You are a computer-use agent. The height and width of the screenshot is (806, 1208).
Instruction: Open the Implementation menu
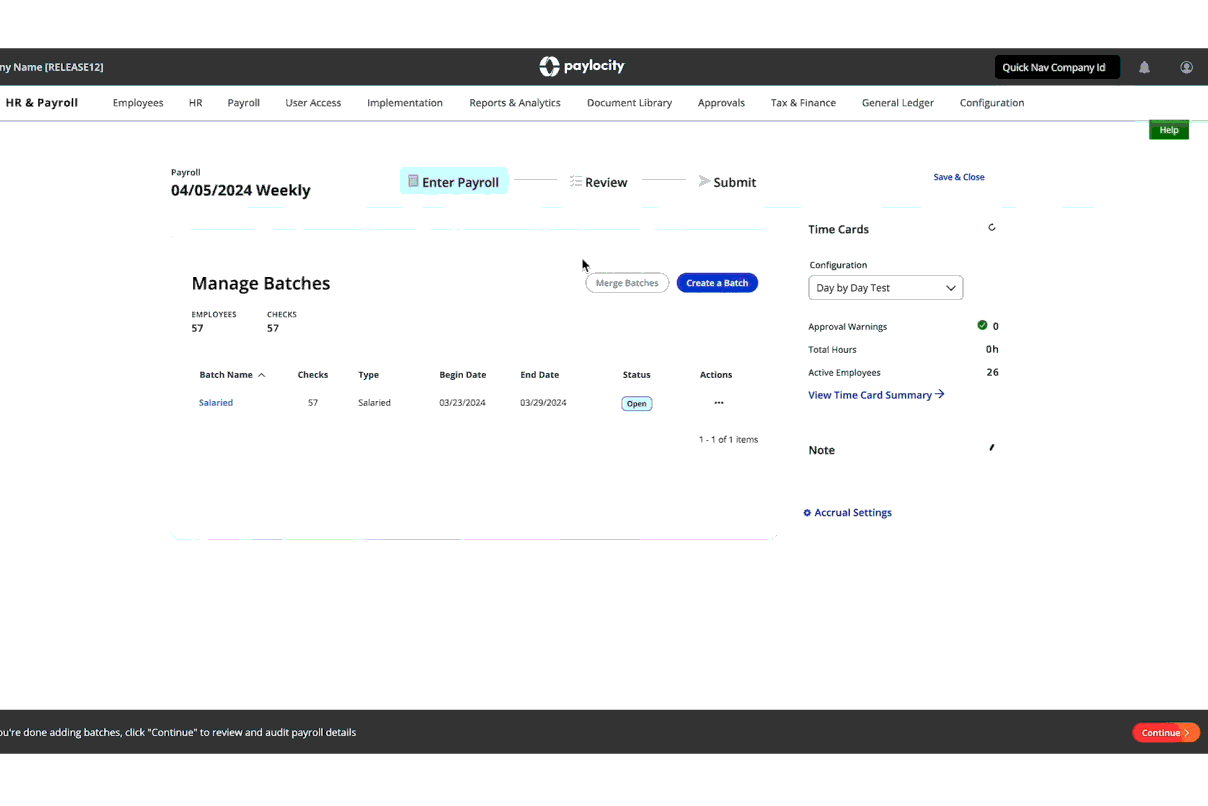click(x=405, y=103)
